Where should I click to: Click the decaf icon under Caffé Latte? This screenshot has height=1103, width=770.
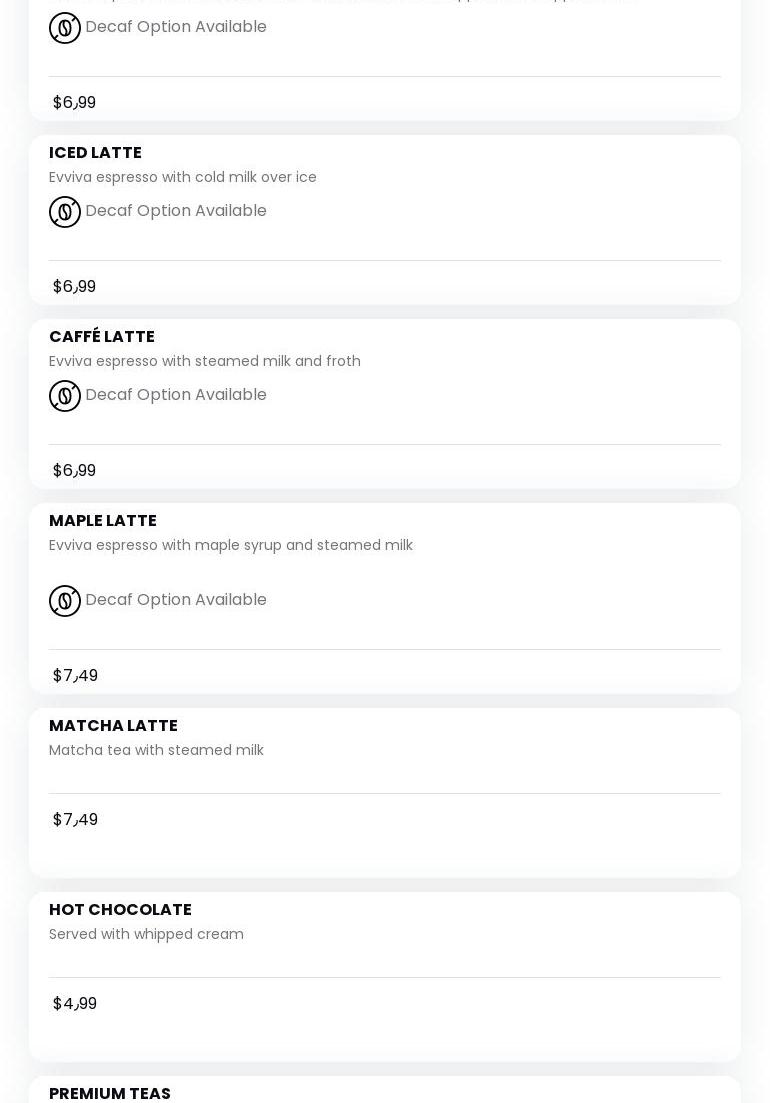click(65, 396)
